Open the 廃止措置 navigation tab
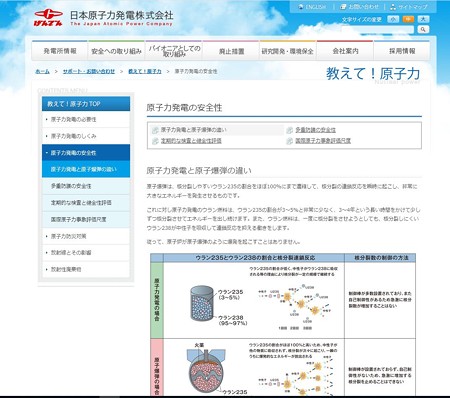Screen dimensions: 450x398 [x=231, y=51]
